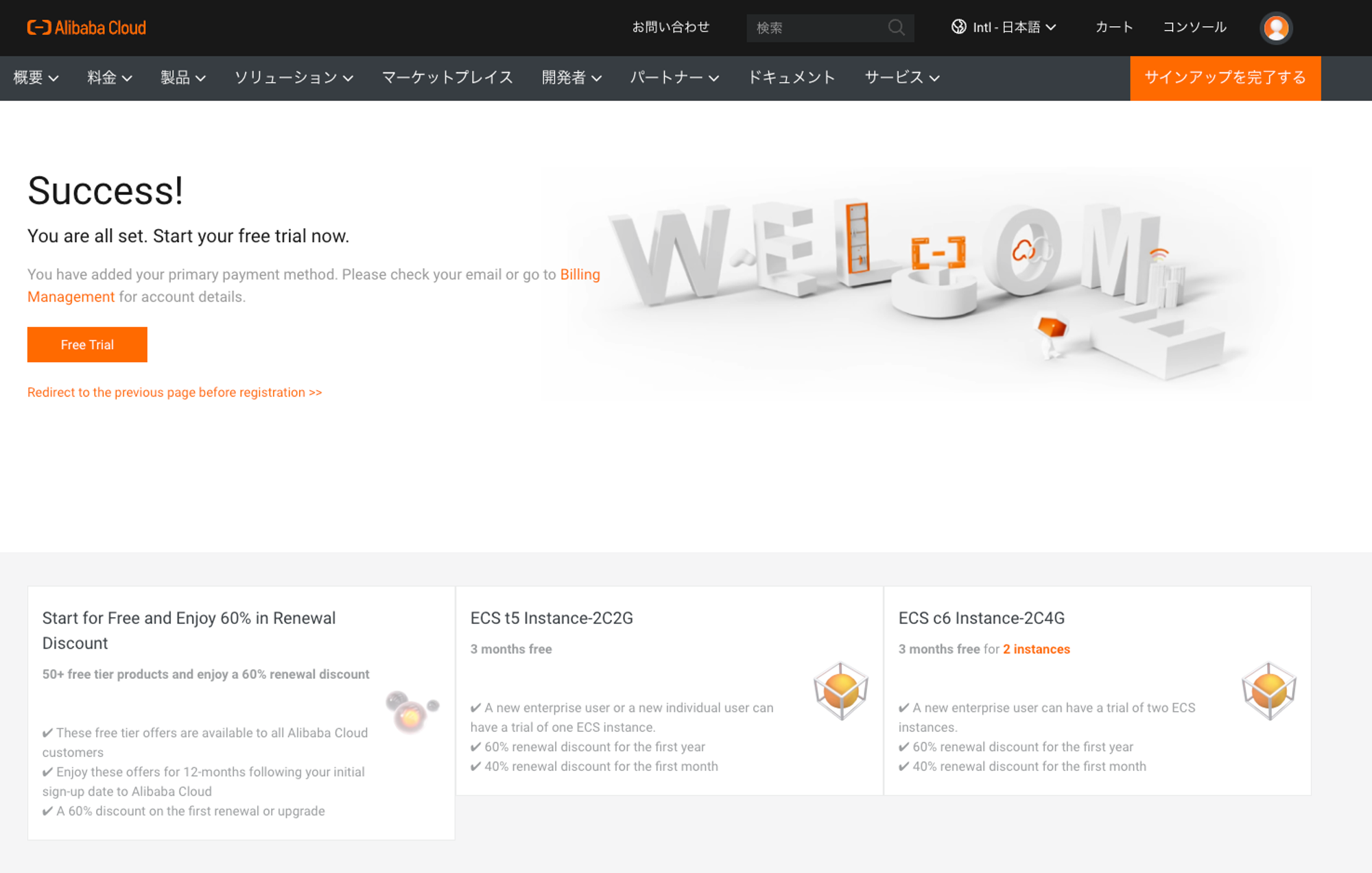
Task: Open the ECS c6 Instance-2C4G card title
Action: [x=982, y=618]
